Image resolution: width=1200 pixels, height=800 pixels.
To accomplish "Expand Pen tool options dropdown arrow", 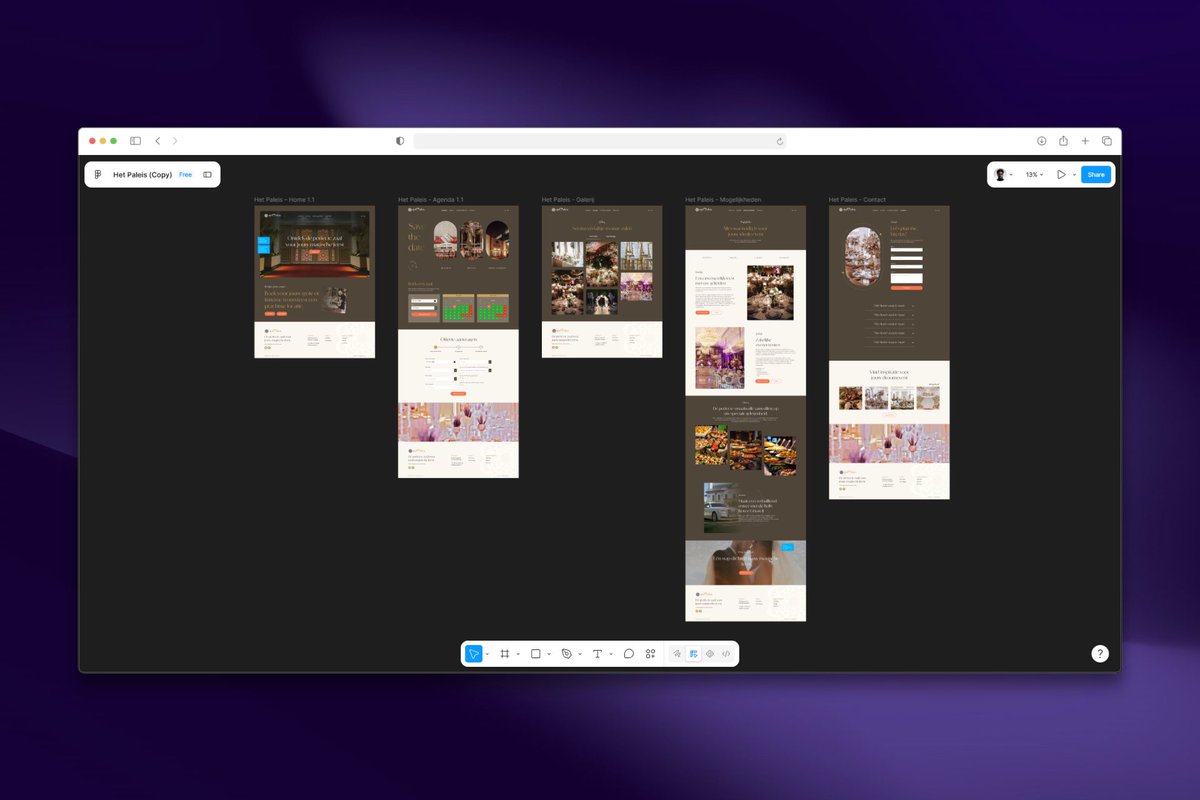I will pyautogui.click(x=580, y=654).
